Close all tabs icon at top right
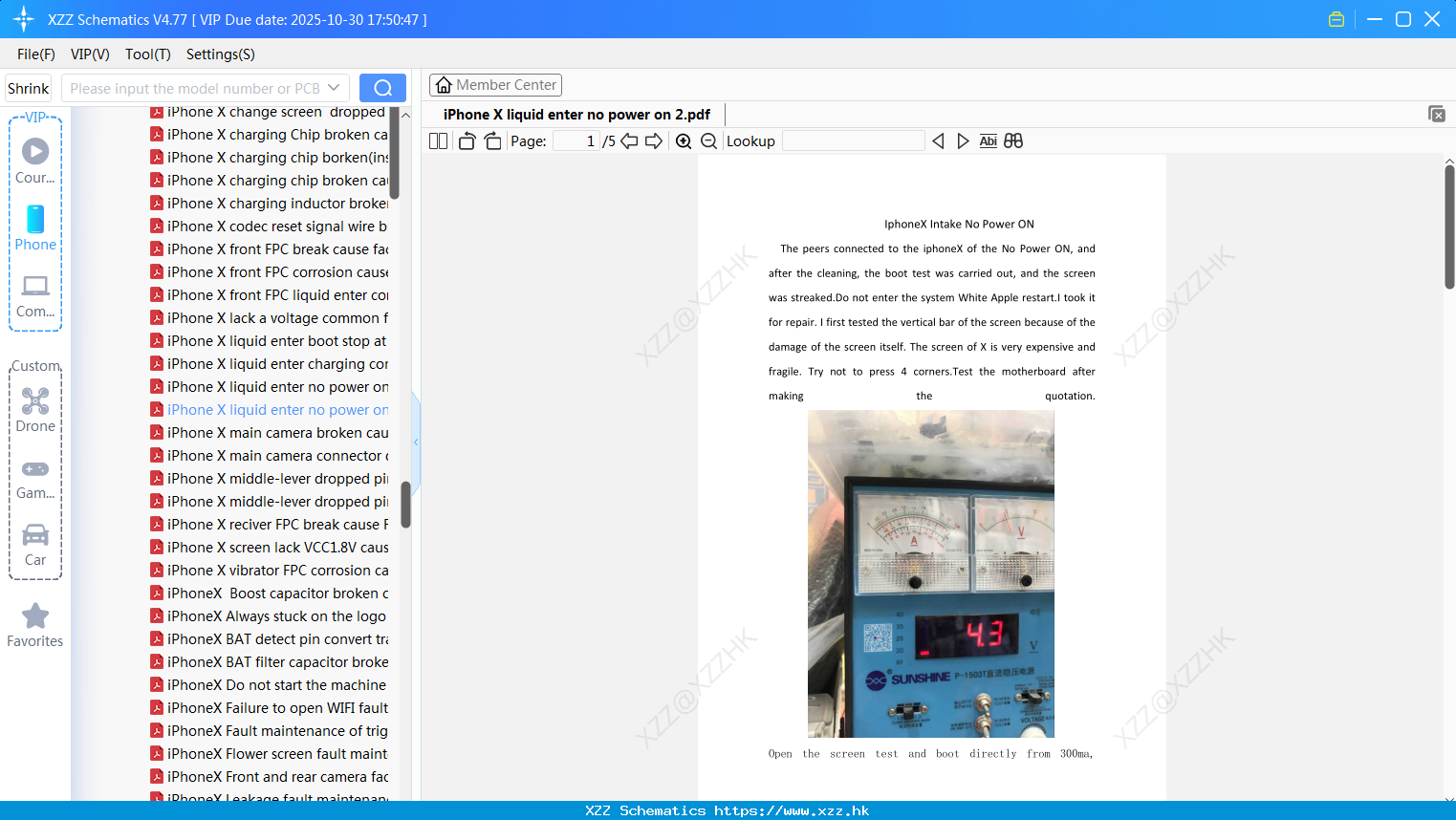Screen dimensions: 1456x820 click(x=1436, y=114)
